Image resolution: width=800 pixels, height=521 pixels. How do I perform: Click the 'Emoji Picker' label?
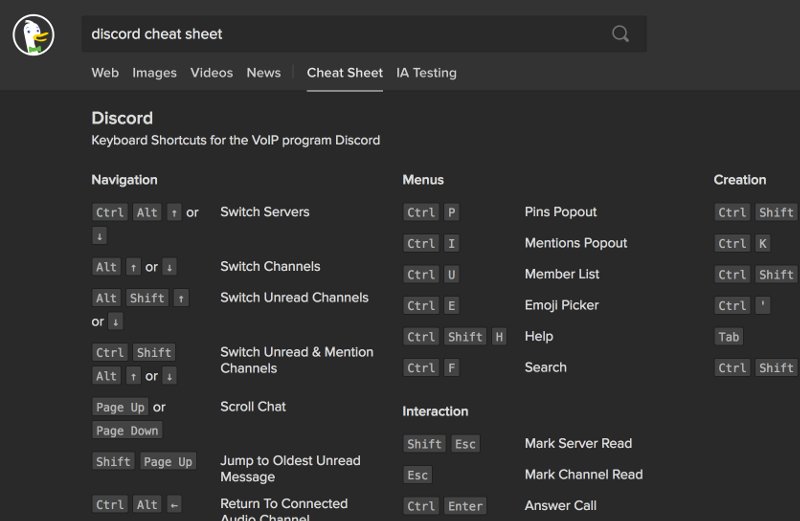click(562, 305)
